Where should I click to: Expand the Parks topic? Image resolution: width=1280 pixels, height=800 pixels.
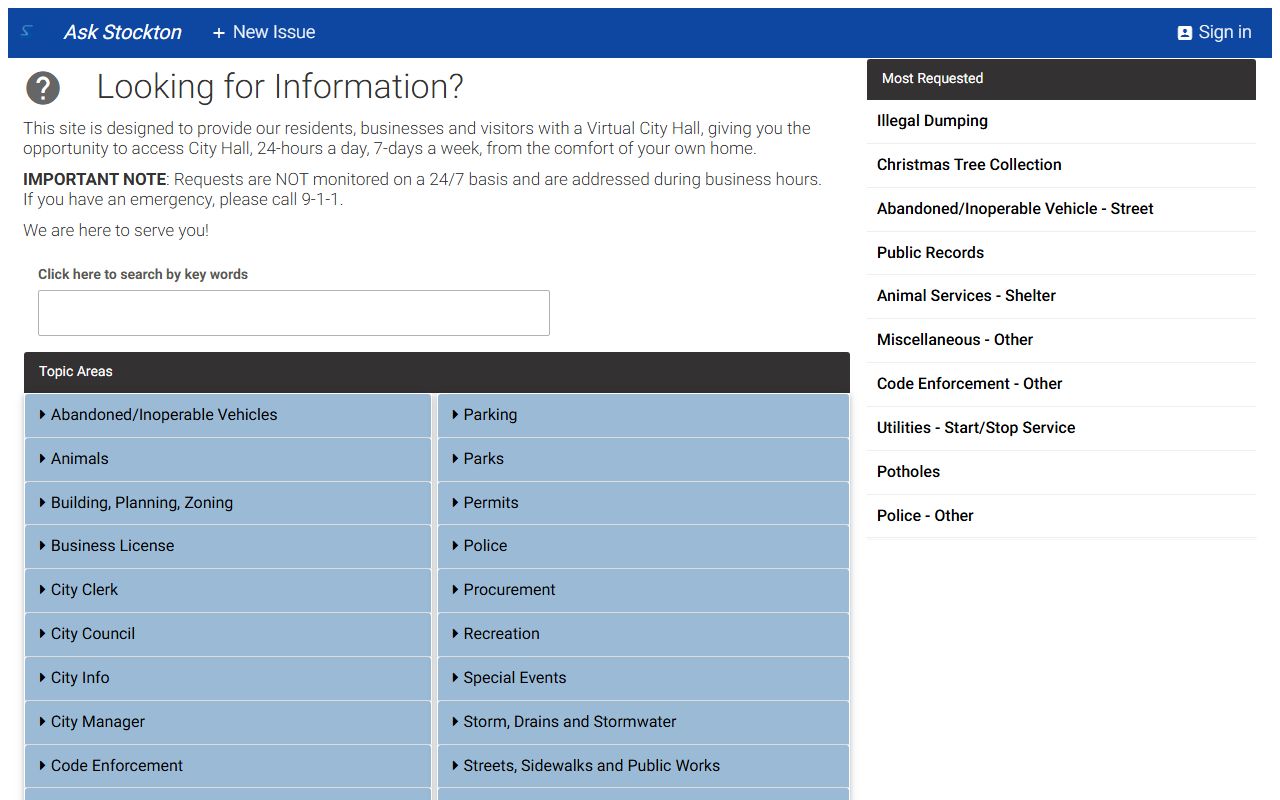pos(643,459)
